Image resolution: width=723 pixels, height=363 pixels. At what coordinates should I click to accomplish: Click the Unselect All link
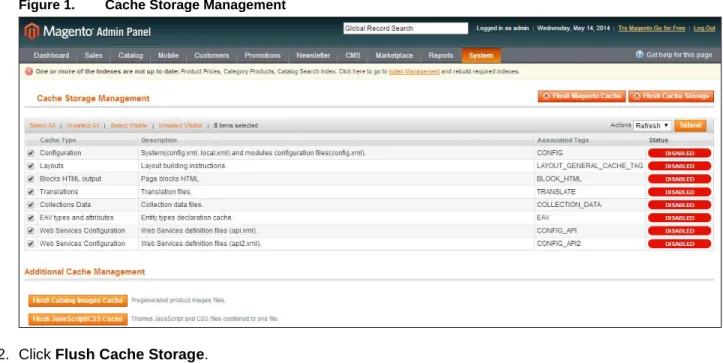pos(83,125)
